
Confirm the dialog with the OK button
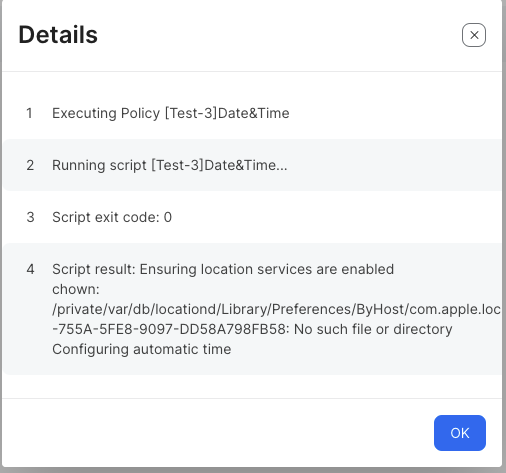click(460, 433)
